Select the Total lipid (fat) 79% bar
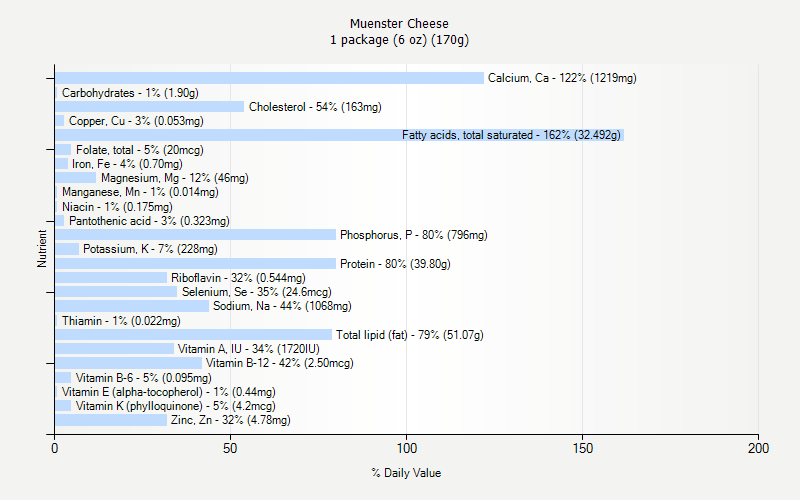800x500 pixels. 194,335
